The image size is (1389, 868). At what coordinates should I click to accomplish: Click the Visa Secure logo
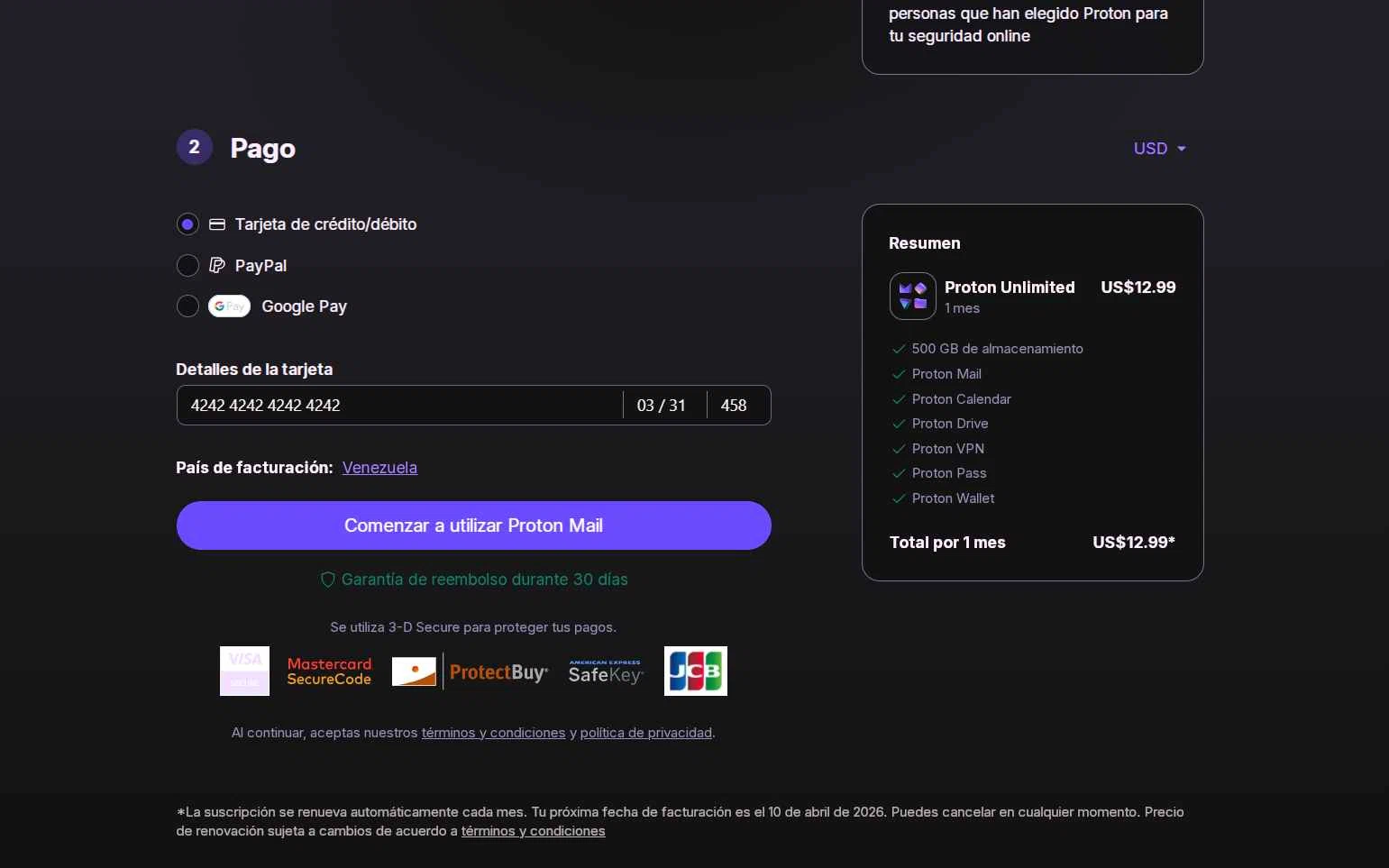[244, 671]
